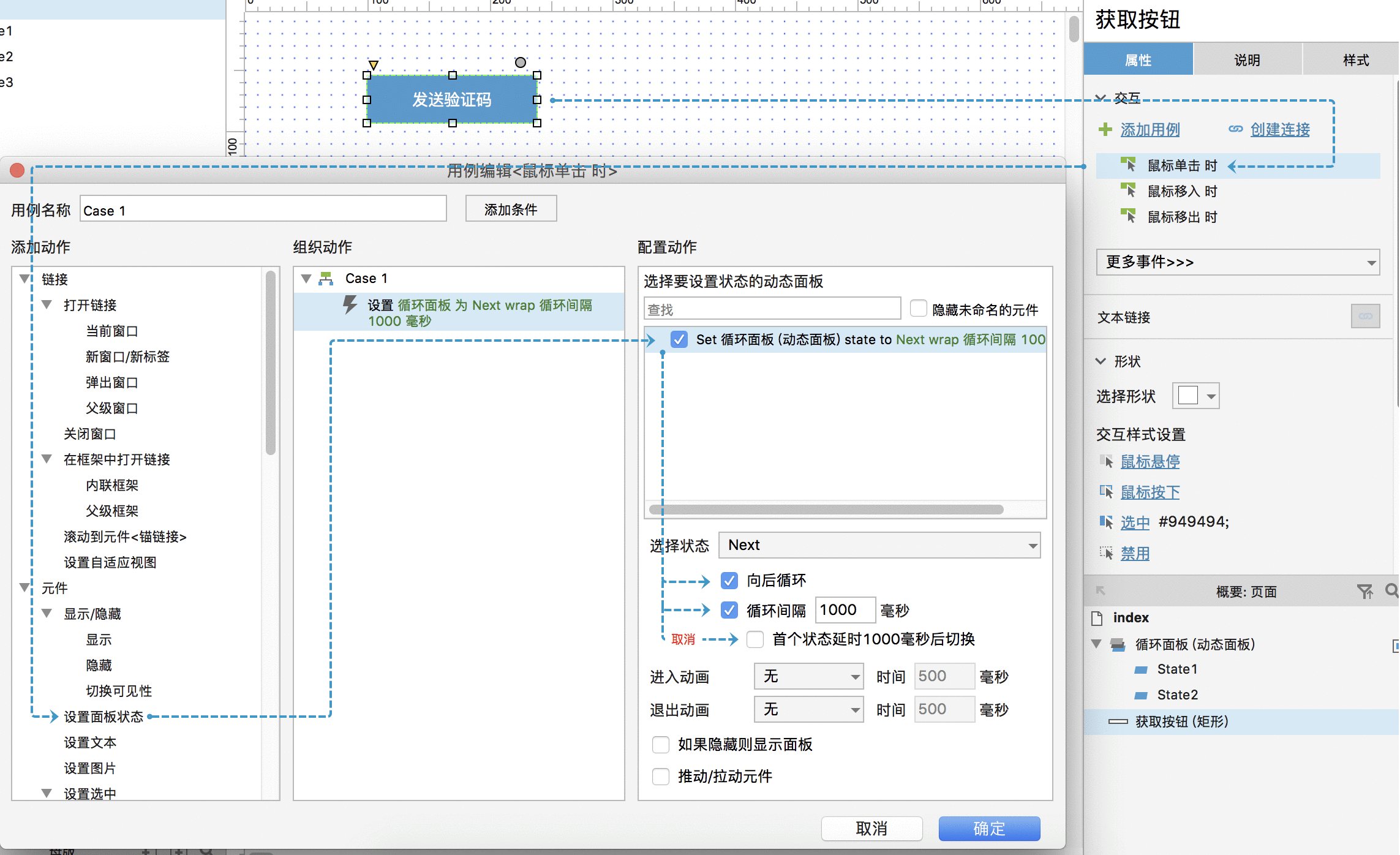Open the 选择形状 shape swatch picker
This screenshot has width=1400, height=855.
[x=1195, y=396]
